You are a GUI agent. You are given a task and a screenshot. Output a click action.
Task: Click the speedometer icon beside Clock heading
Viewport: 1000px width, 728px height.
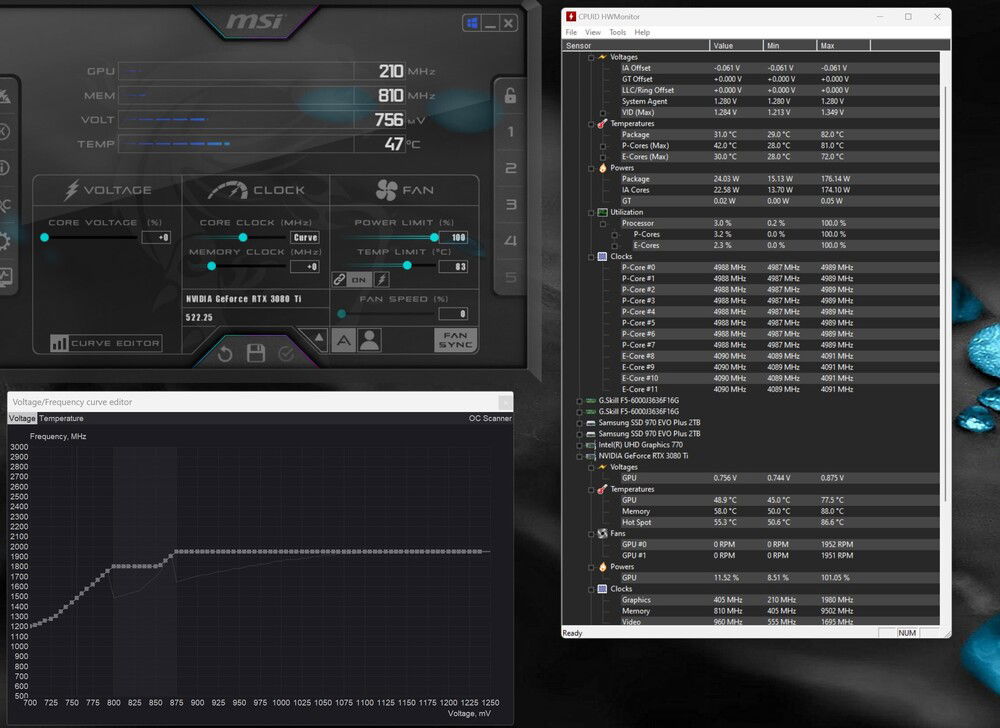point(228,190)
